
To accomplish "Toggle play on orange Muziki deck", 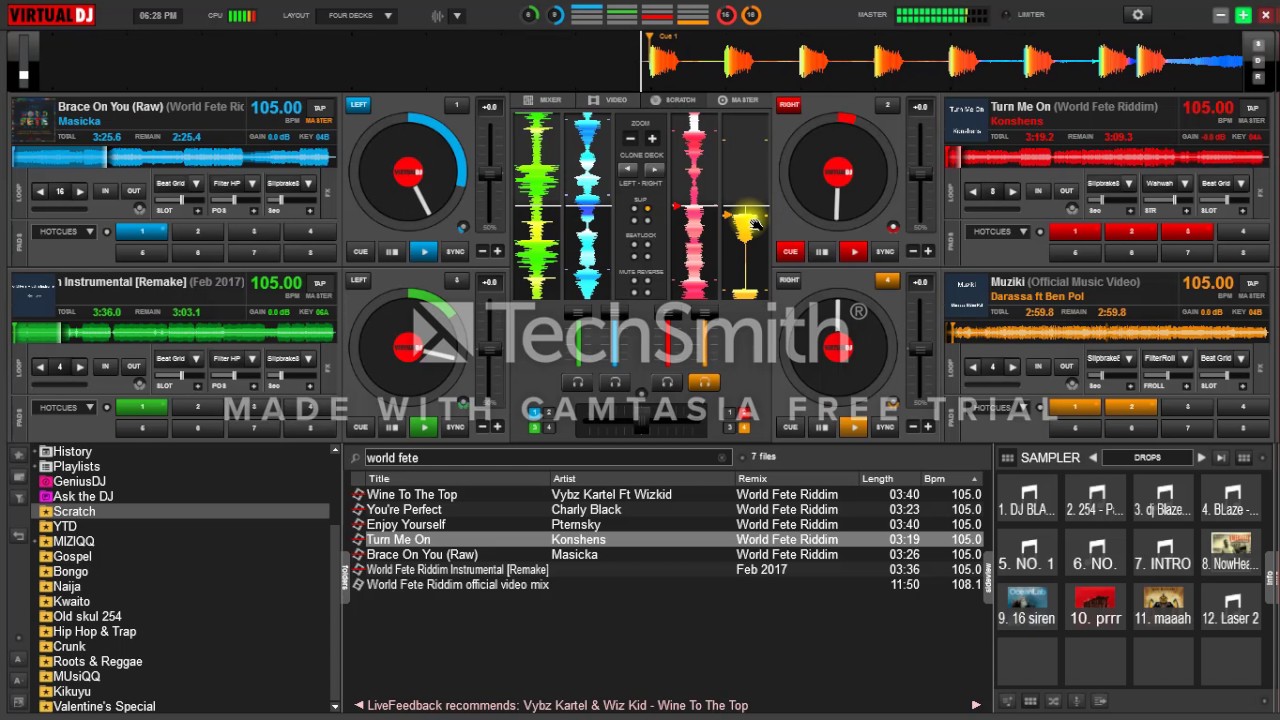I will click(854, 427).
